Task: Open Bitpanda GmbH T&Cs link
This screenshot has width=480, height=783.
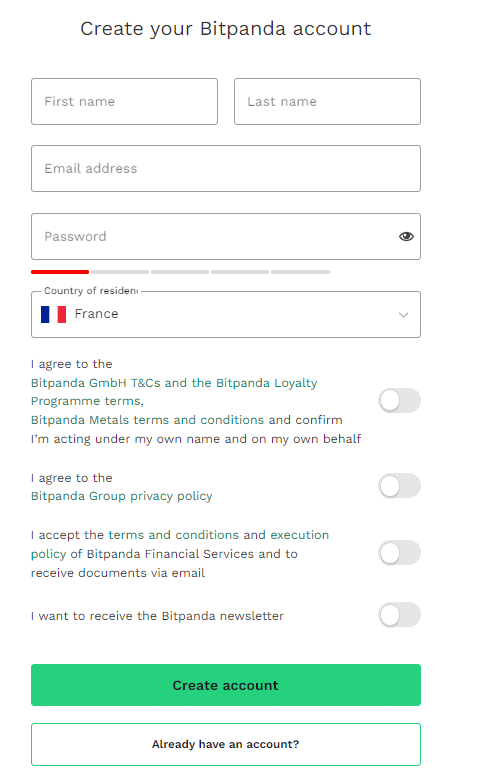Action: pyautogui.click(x=96, y=383)
